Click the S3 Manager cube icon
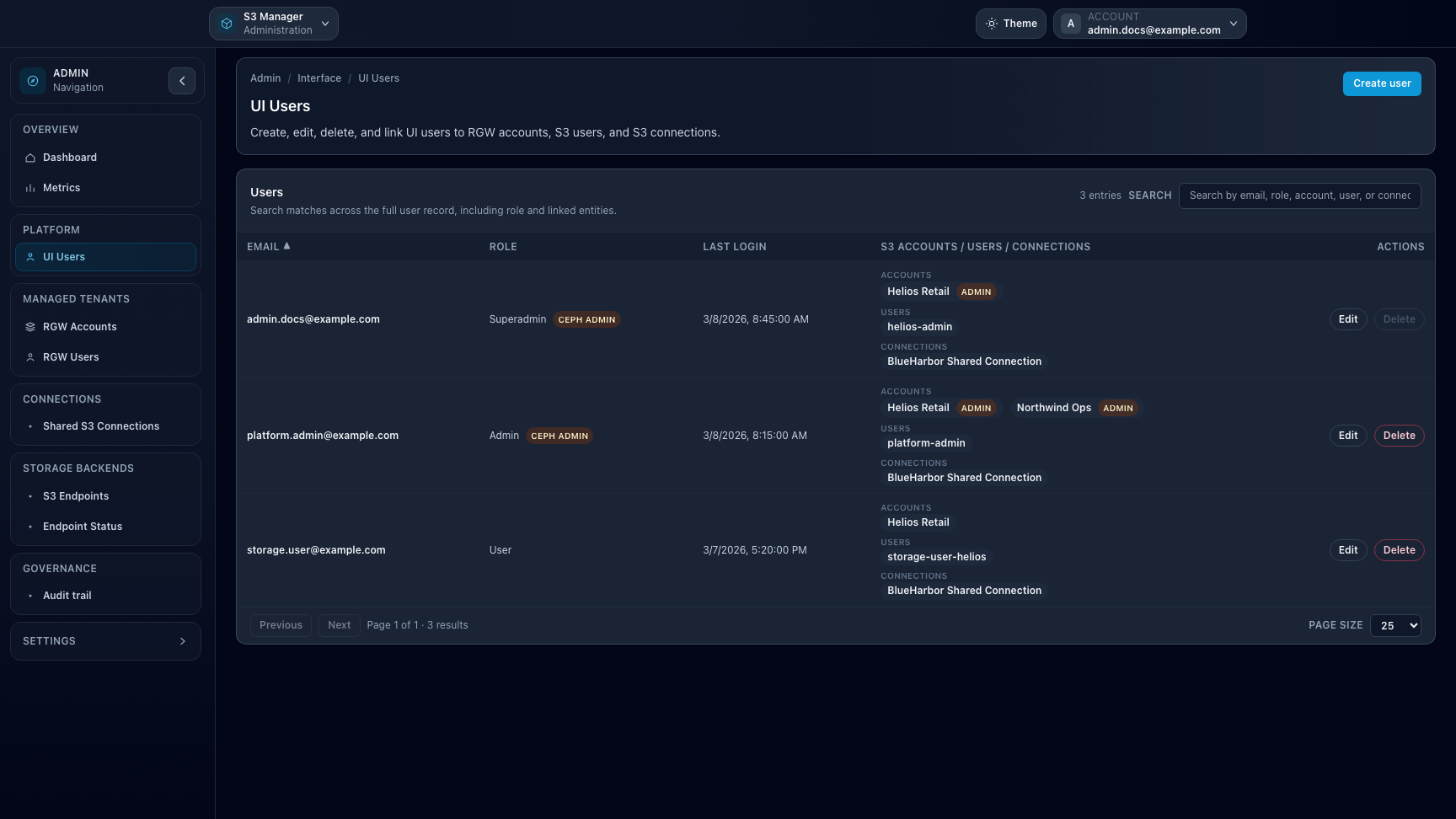This screenshot has height=819, width=1456. (x=225, y=23)
